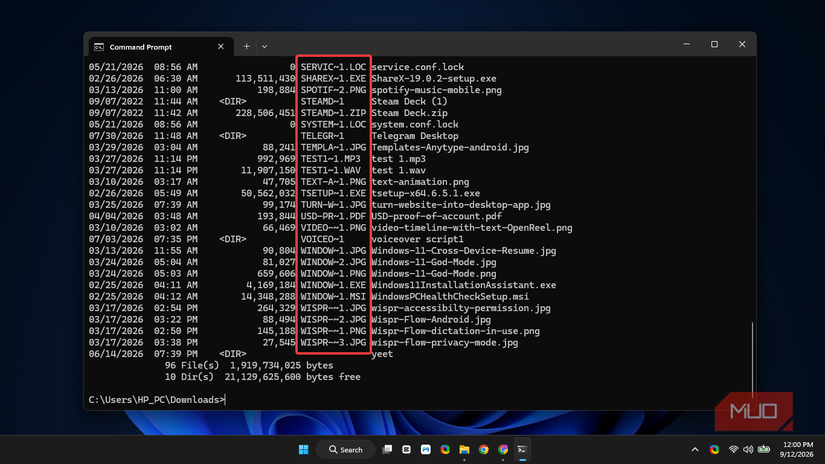Click directory name Steam Deck (1)
Image resolution: width=825 pixels, height=464 pixels.
409,102
